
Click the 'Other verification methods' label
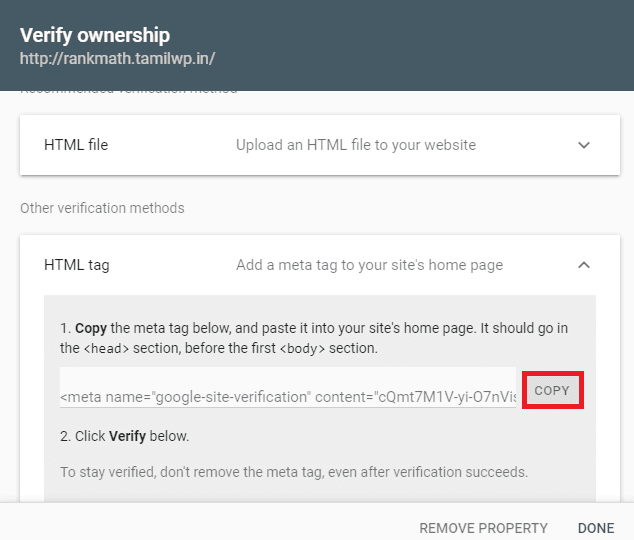point(102,208)
